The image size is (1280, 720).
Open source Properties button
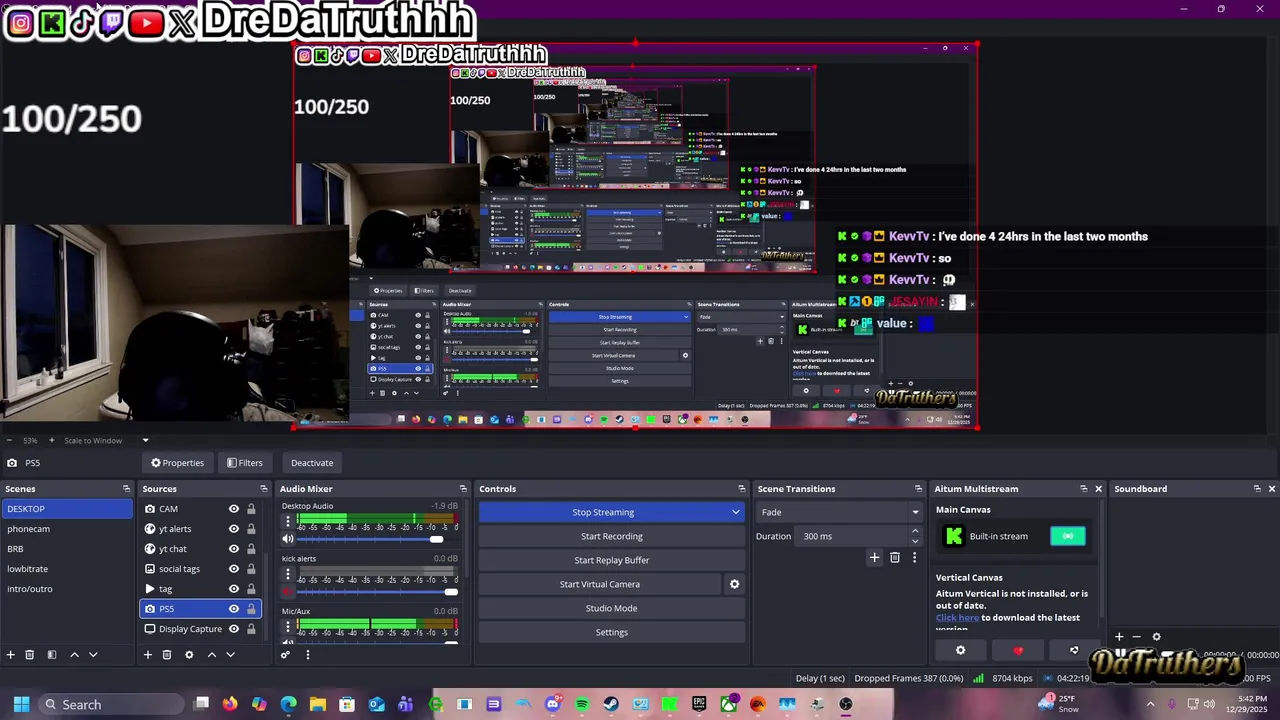[x=177, y=463]
